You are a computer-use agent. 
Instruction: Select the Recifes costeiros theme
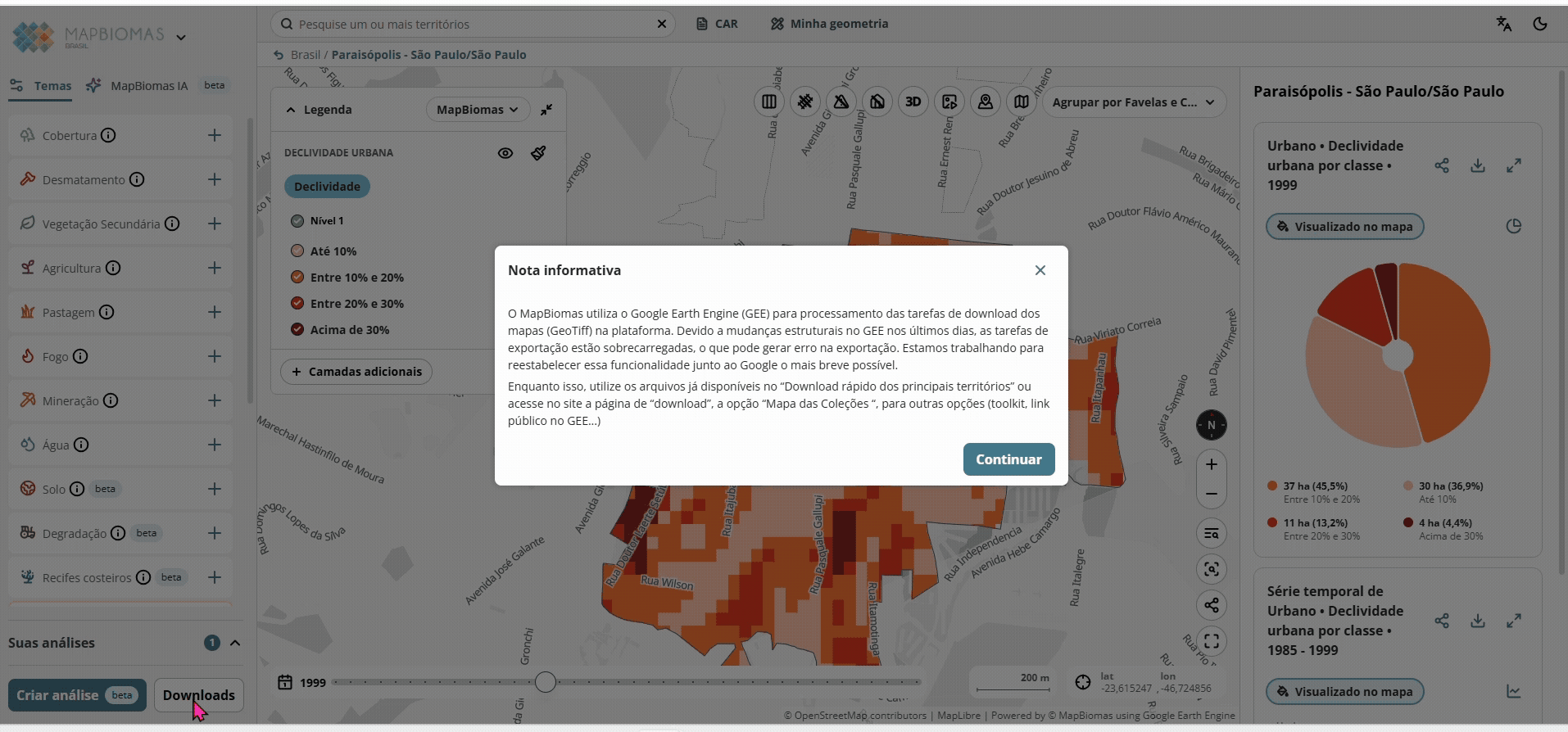point(121,577)
